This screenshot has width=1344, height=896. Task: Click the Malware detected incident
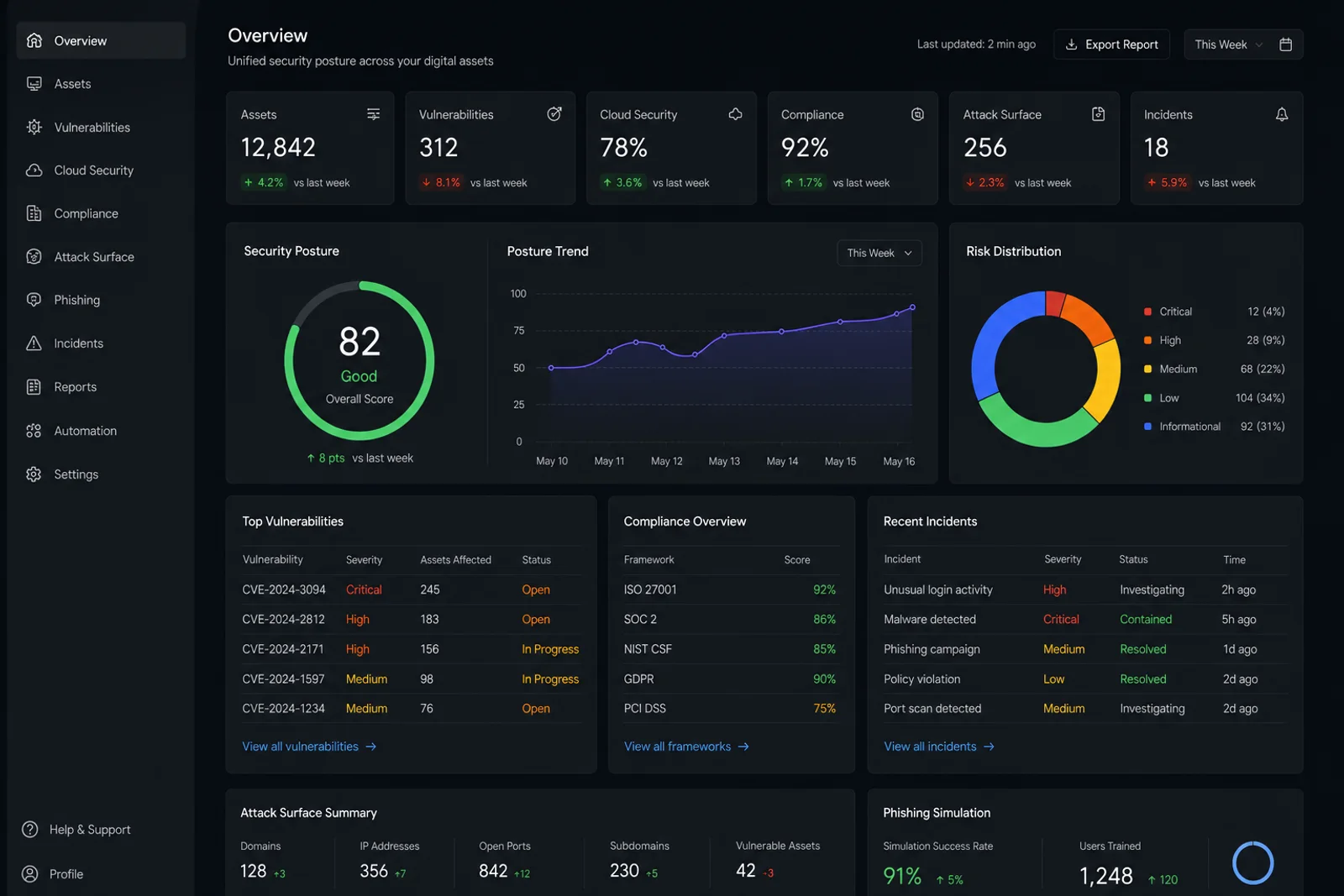point(1084,620)
